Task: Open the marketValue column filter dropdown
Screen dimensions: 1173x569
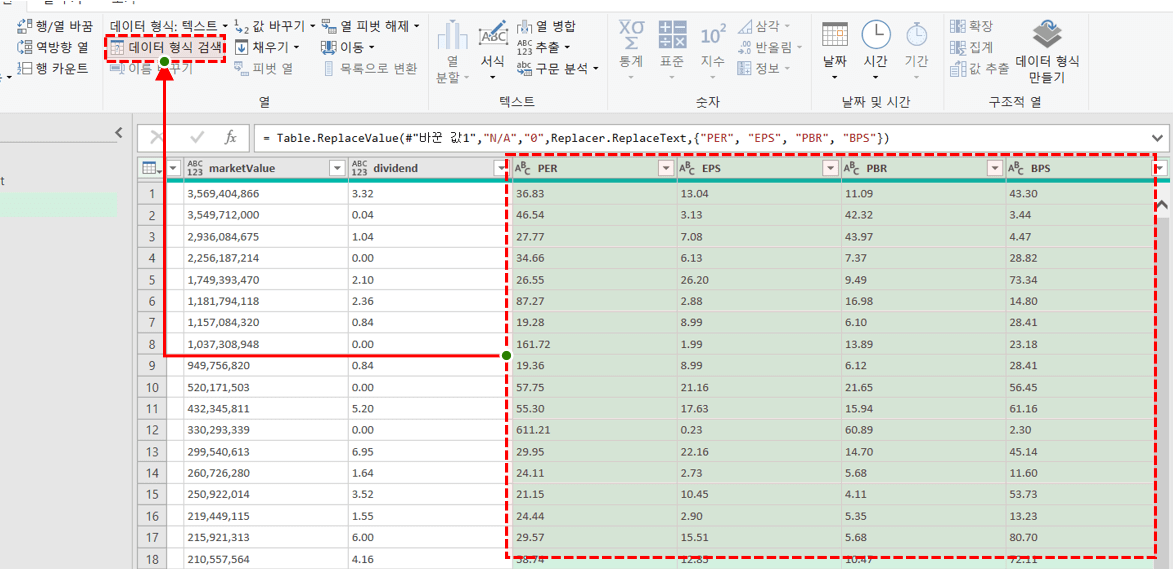Action: tap(338, 169)
